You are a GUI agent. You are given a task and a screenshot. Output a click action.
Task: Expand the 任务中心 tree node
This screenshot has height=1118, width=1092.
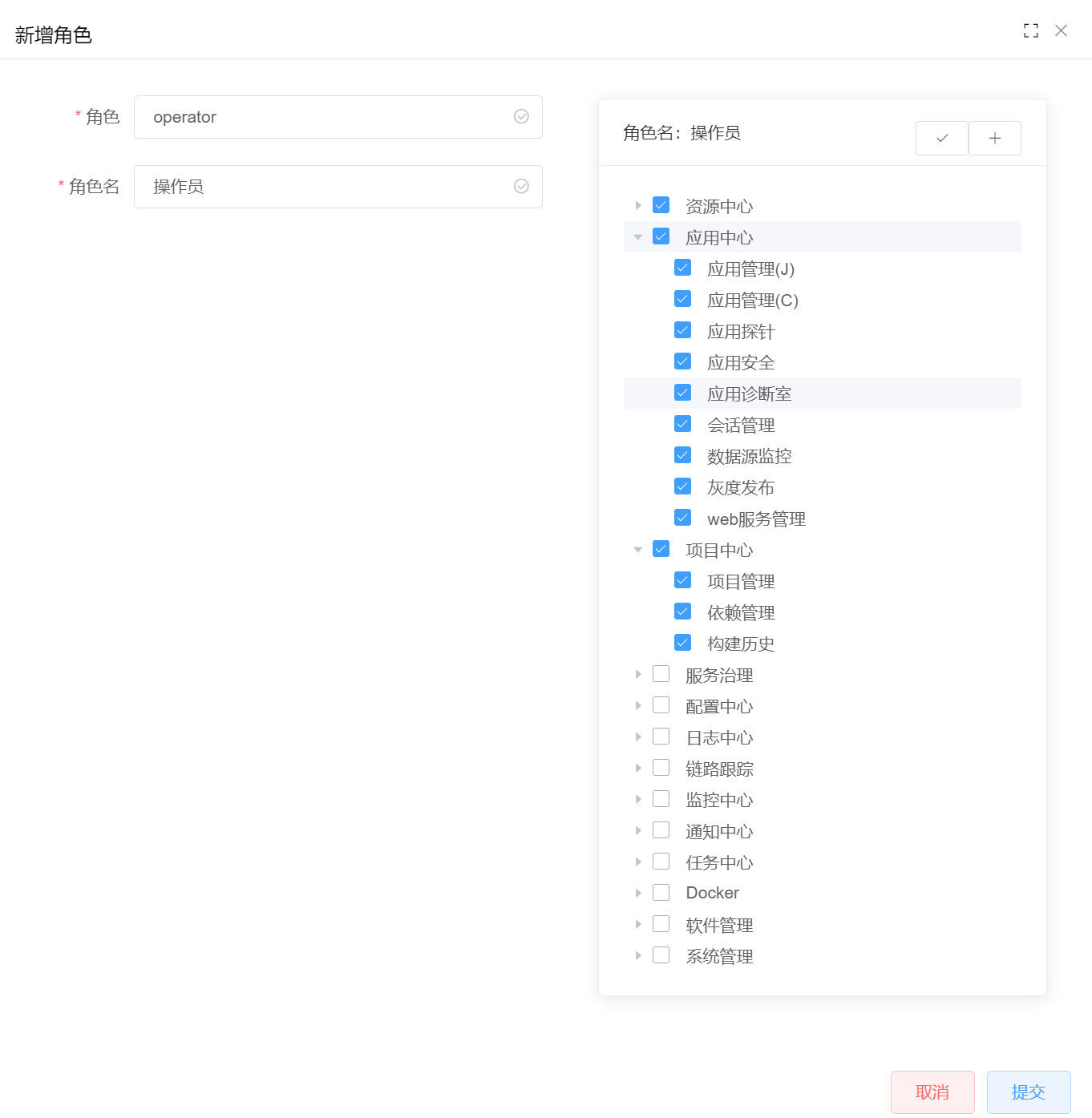pos(638,862)
